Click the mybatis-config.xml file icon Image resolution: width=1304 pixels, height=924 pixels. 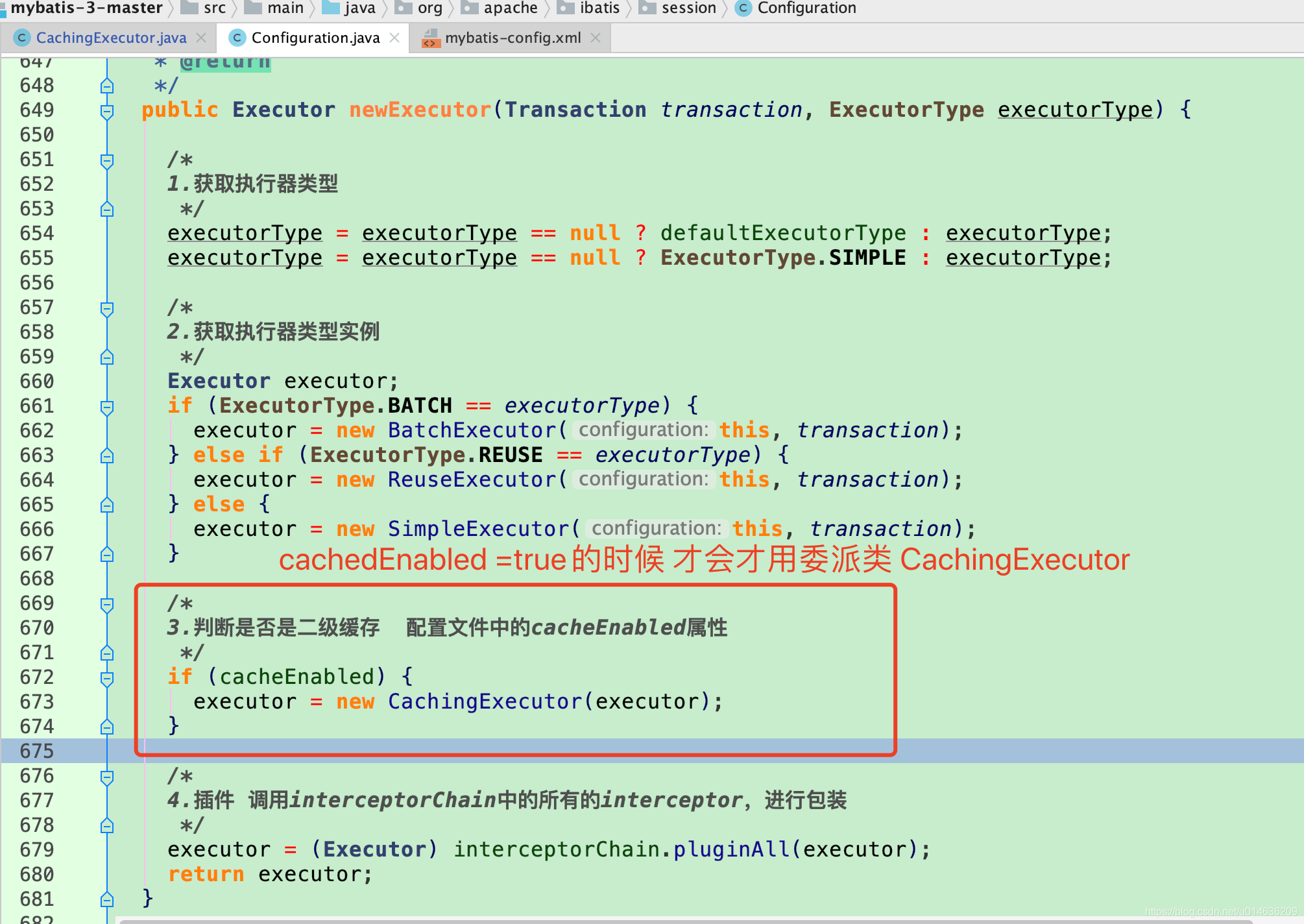pos(431,38)
